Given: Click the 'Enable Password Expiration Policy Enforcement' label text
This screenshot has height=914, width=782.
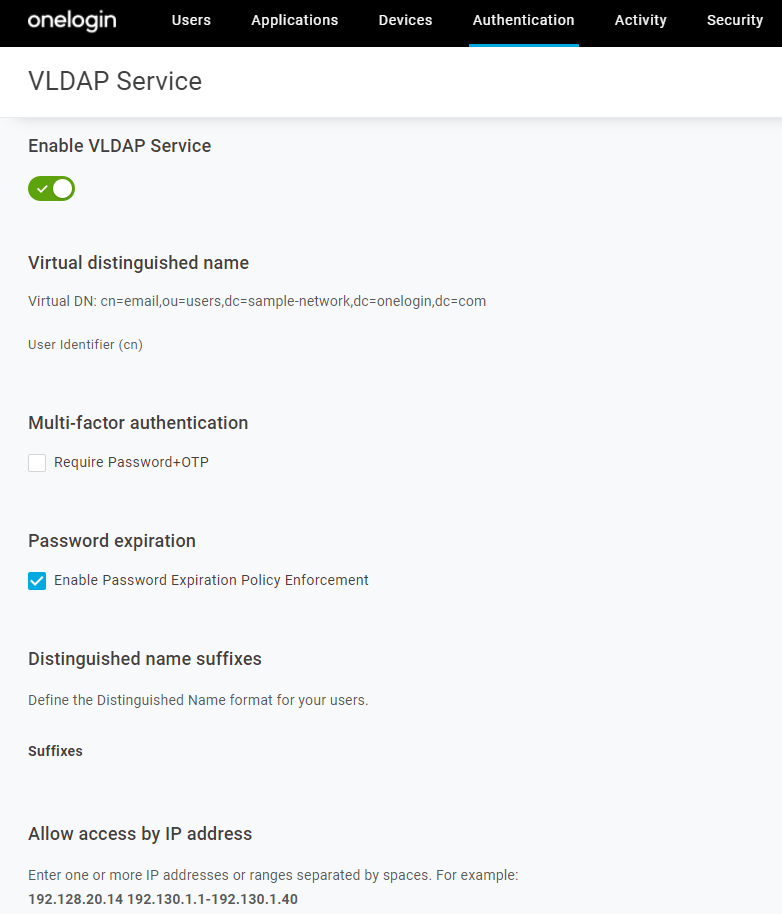Looking at the screenshot, I should [x=211, y=580].
